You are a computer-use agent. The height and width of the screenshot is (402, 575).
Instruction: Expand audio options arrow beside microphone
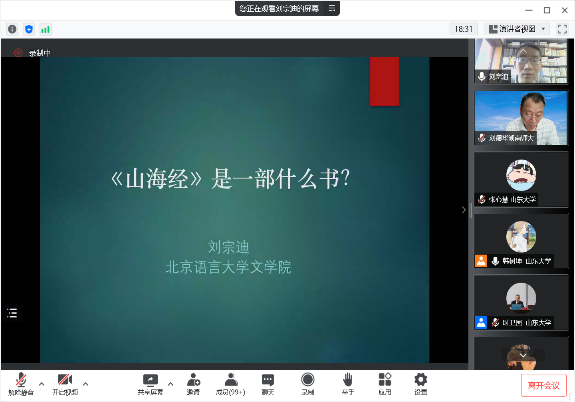pyautogui.click(x=41, y=384)
